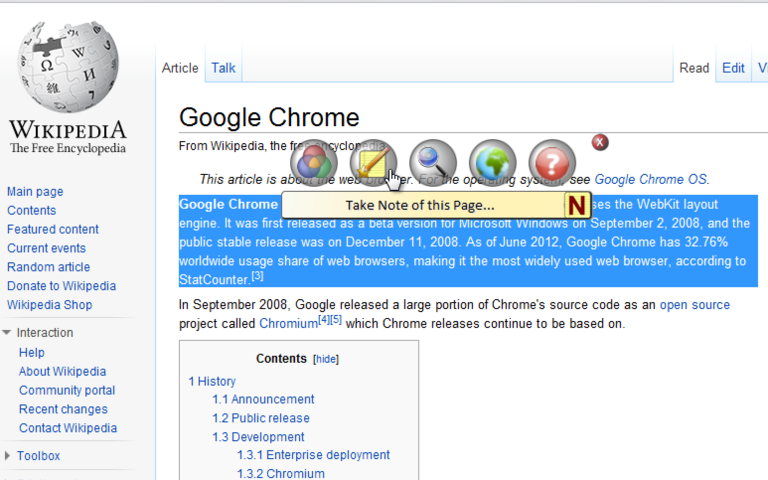Screen dimensions: 768x480
Task: Follow the Google Chrome OS link
Action: pos(651,179)
